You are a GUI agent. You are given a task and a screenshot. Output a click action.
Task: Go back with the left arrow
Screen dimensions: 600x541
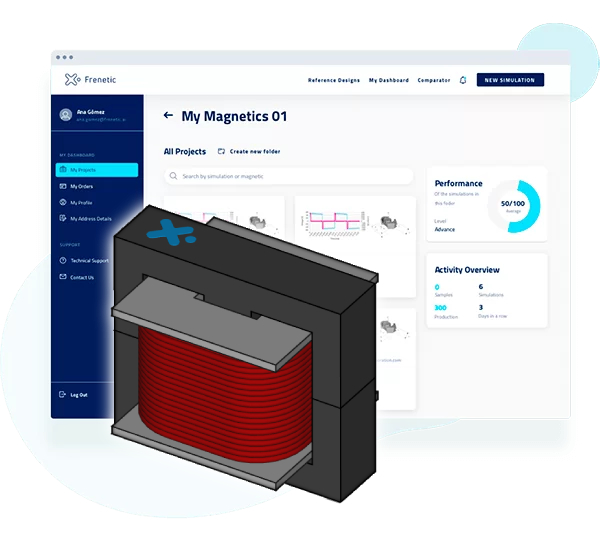pos(168,115)
